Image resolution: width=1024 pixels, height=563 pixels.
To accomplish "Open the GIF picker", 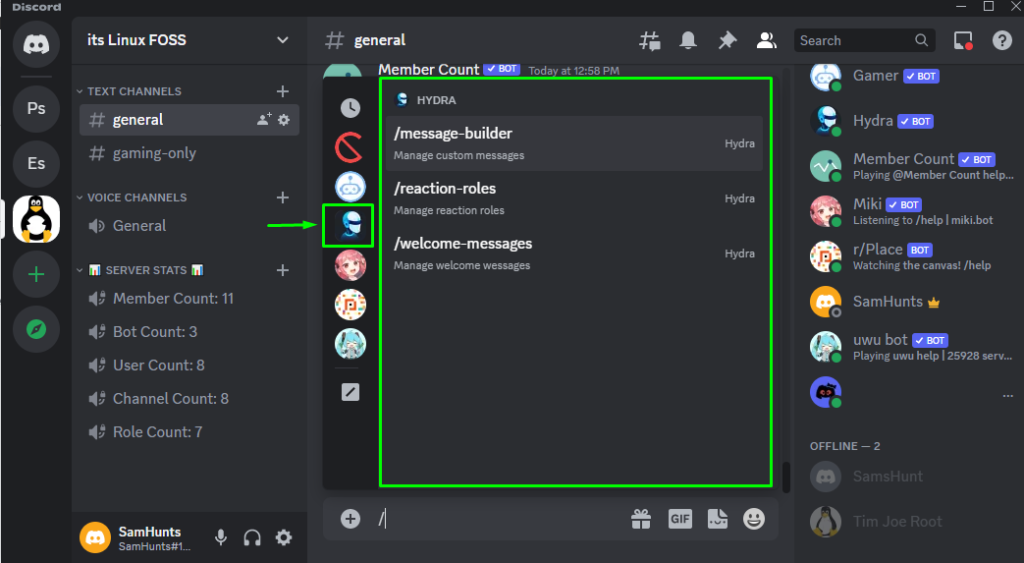I will coord(680,519).
